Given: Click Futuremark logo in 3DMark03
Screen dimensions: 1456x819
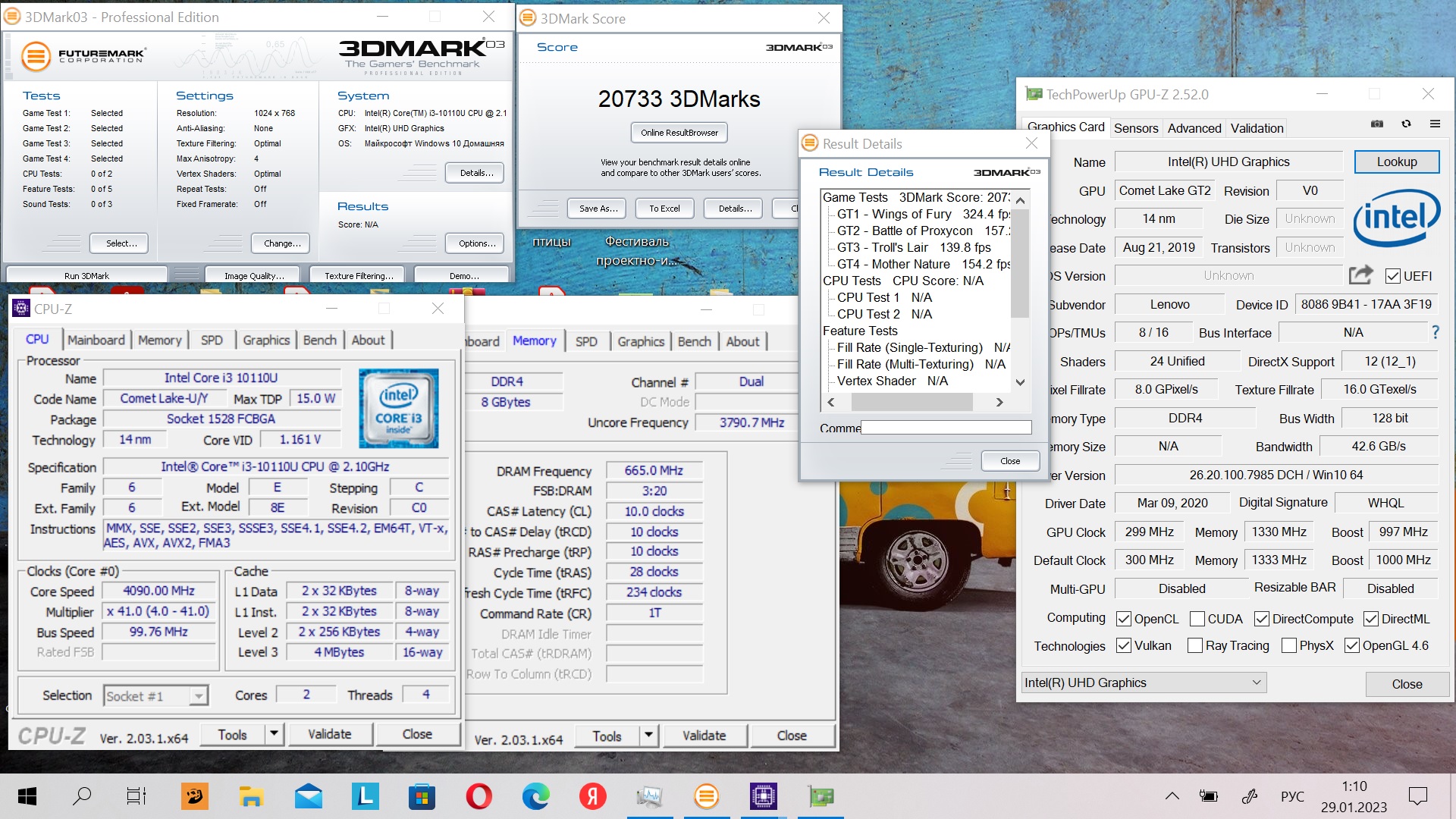Looking at the screenshot, I should click(x=83, y=56).
